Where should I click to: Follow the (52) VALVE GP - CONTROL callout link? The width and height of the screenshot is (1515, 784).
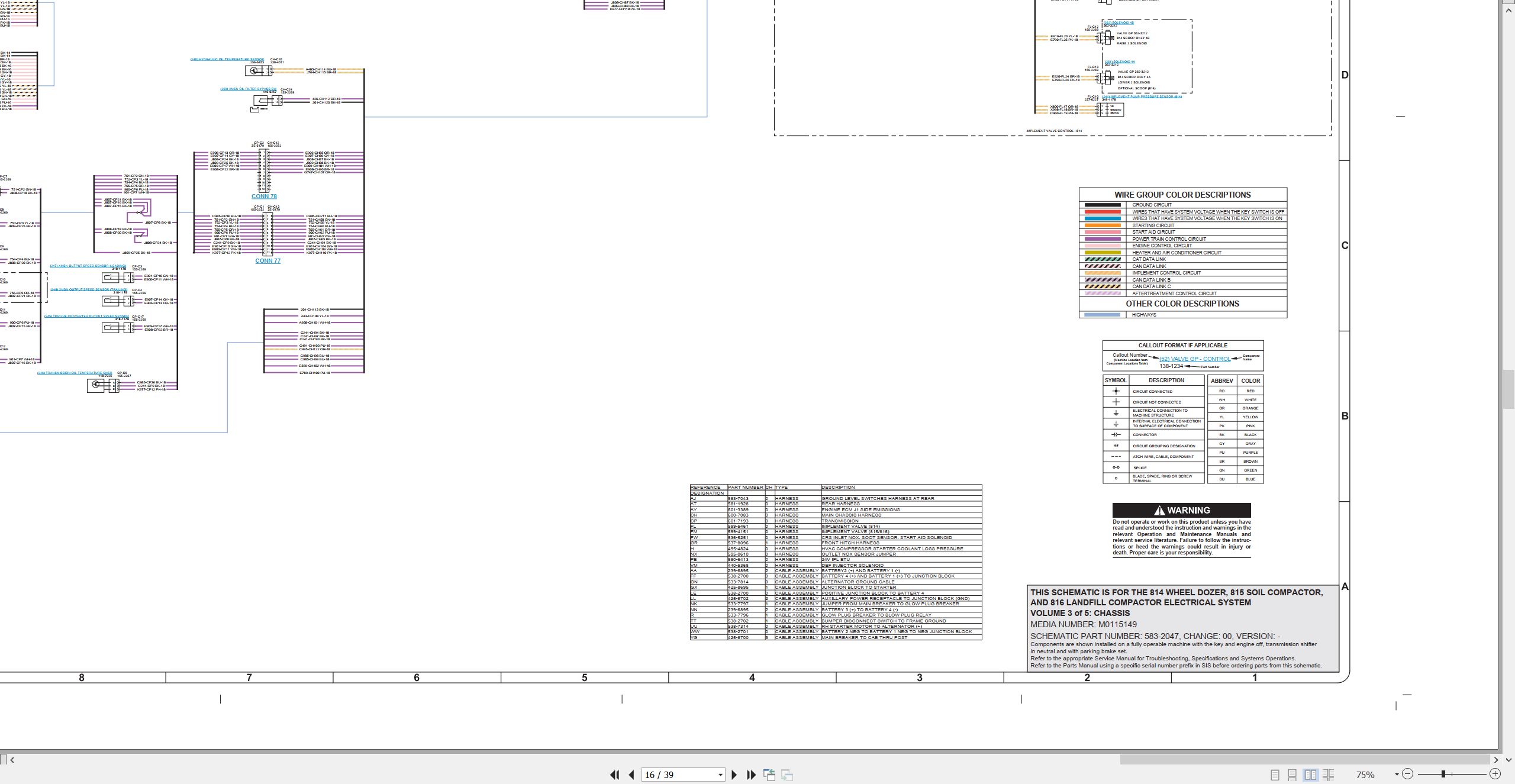pos(1195,359)
